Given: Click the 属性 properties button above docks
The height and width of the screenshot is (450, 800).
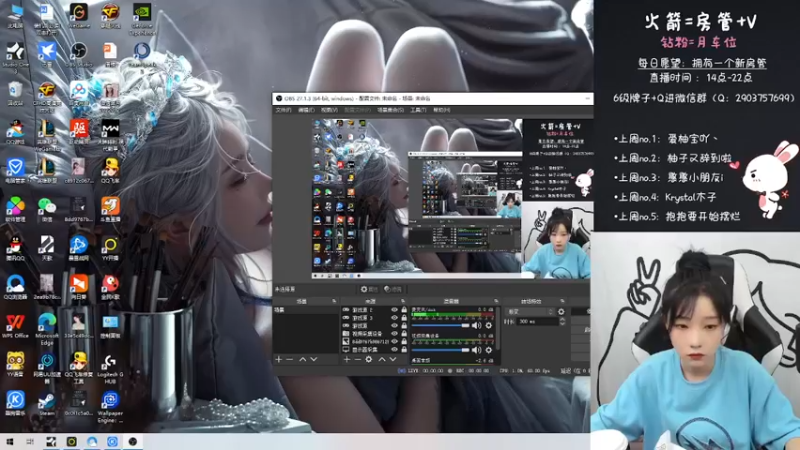Looking at the screenshot, I should pyautogui.click(x=369, y=289).
